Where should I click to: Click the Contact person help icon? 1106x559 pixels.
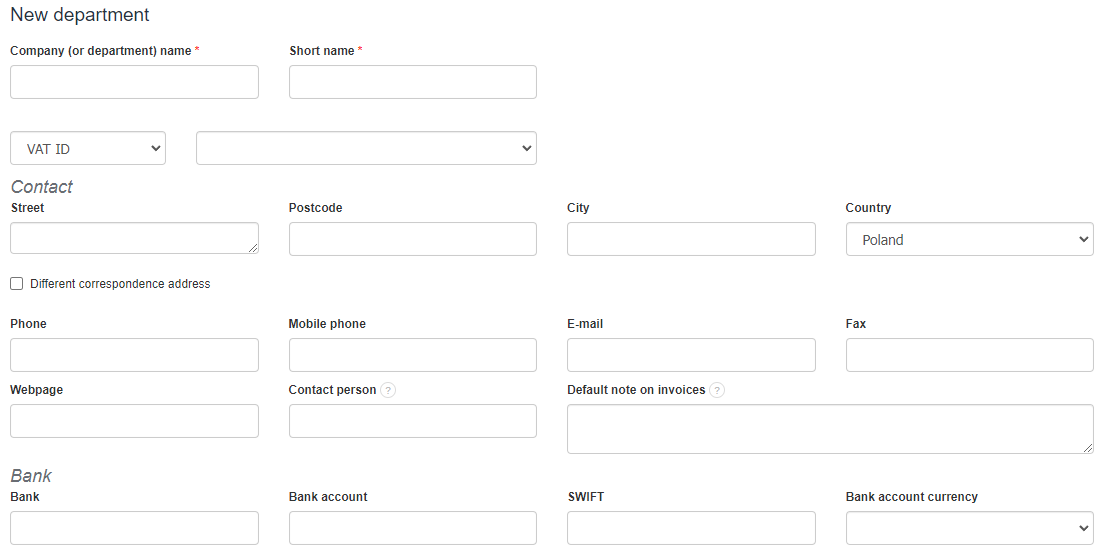click(388, 390)
